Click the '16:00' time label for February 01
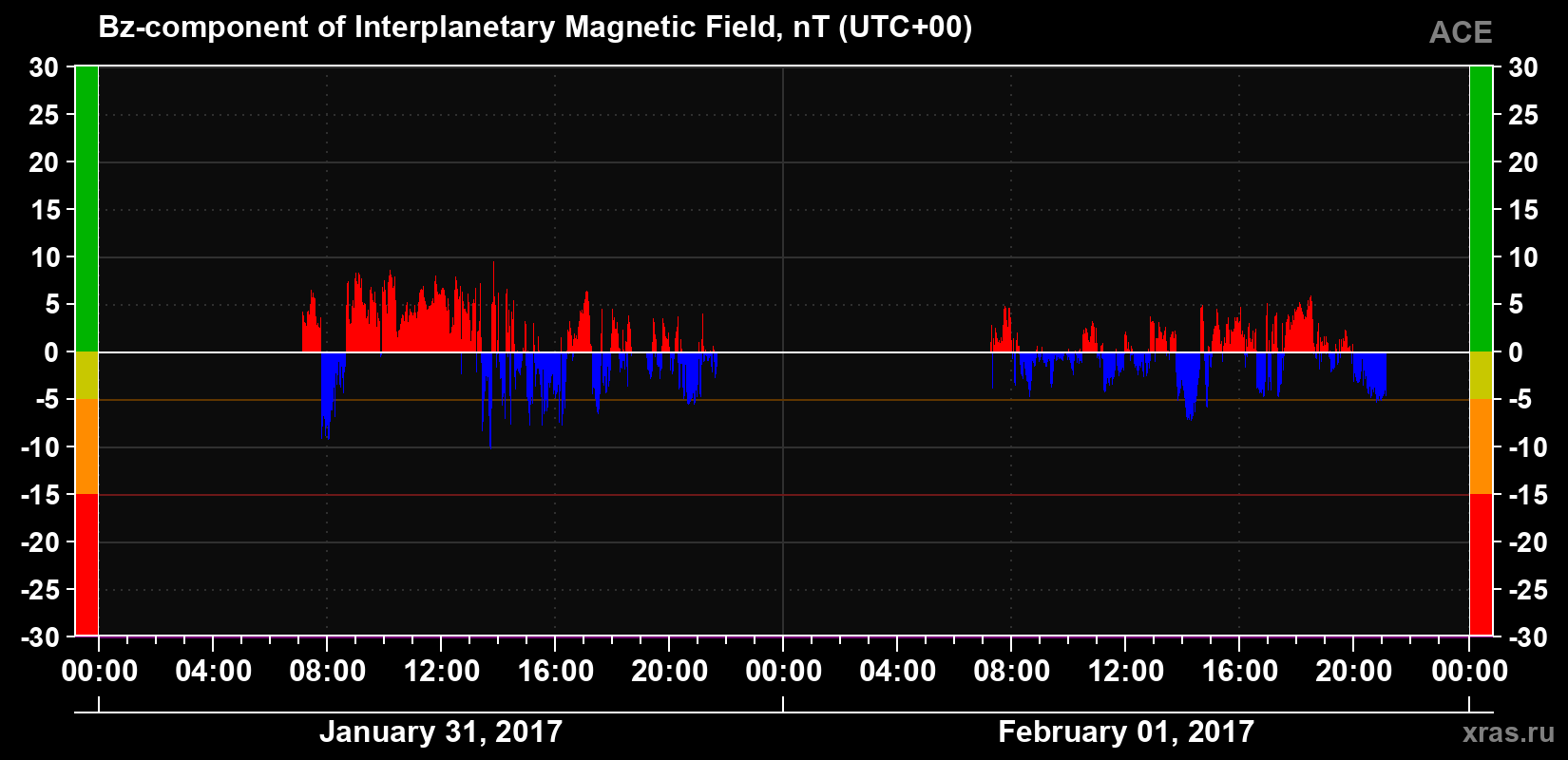 [1239, 672]
